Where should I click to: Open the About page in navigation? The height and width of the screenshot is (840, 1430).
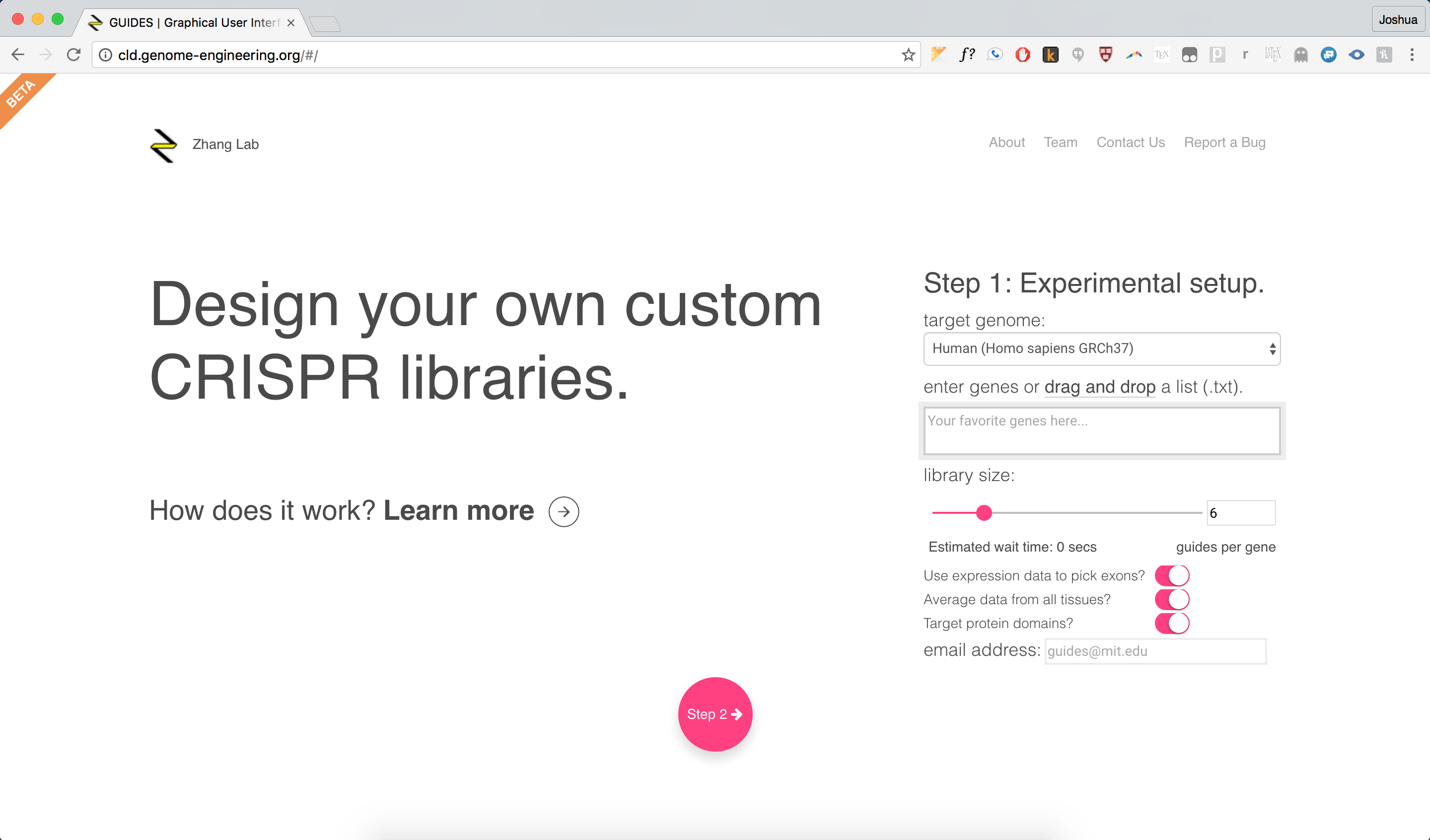pos(1006,142)
